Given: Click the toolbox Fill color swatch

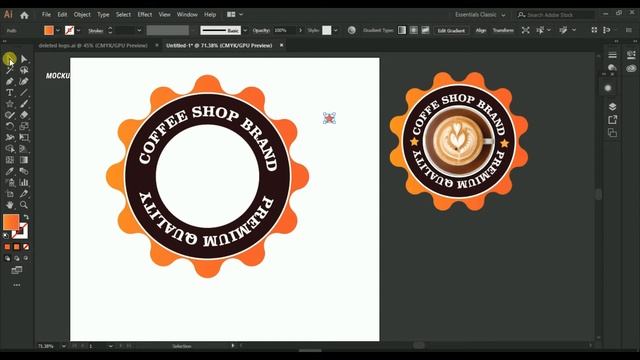Looking at the screenshot, I should [x=11, y=222].
